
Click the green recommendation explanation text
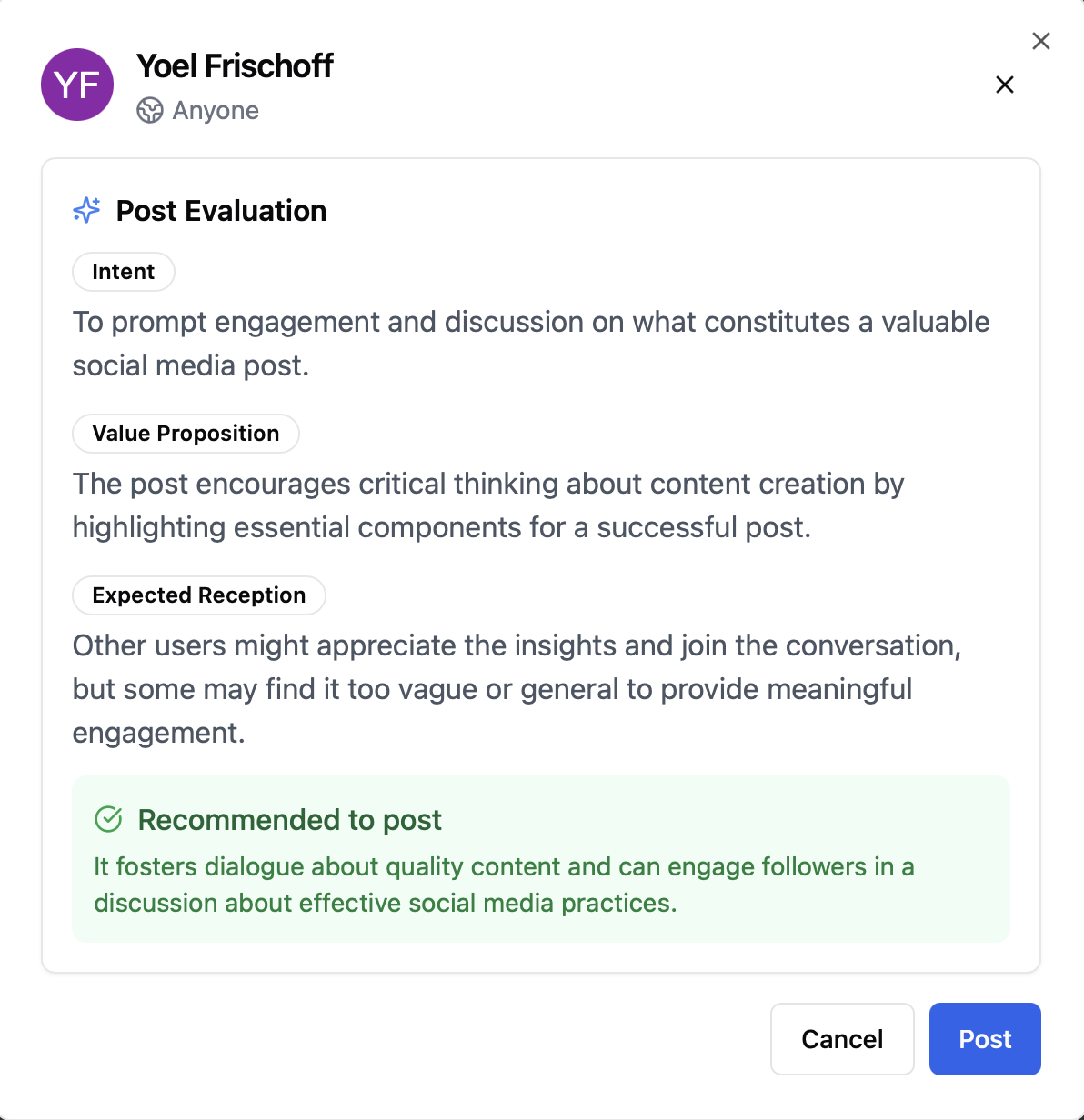(504, 885)
